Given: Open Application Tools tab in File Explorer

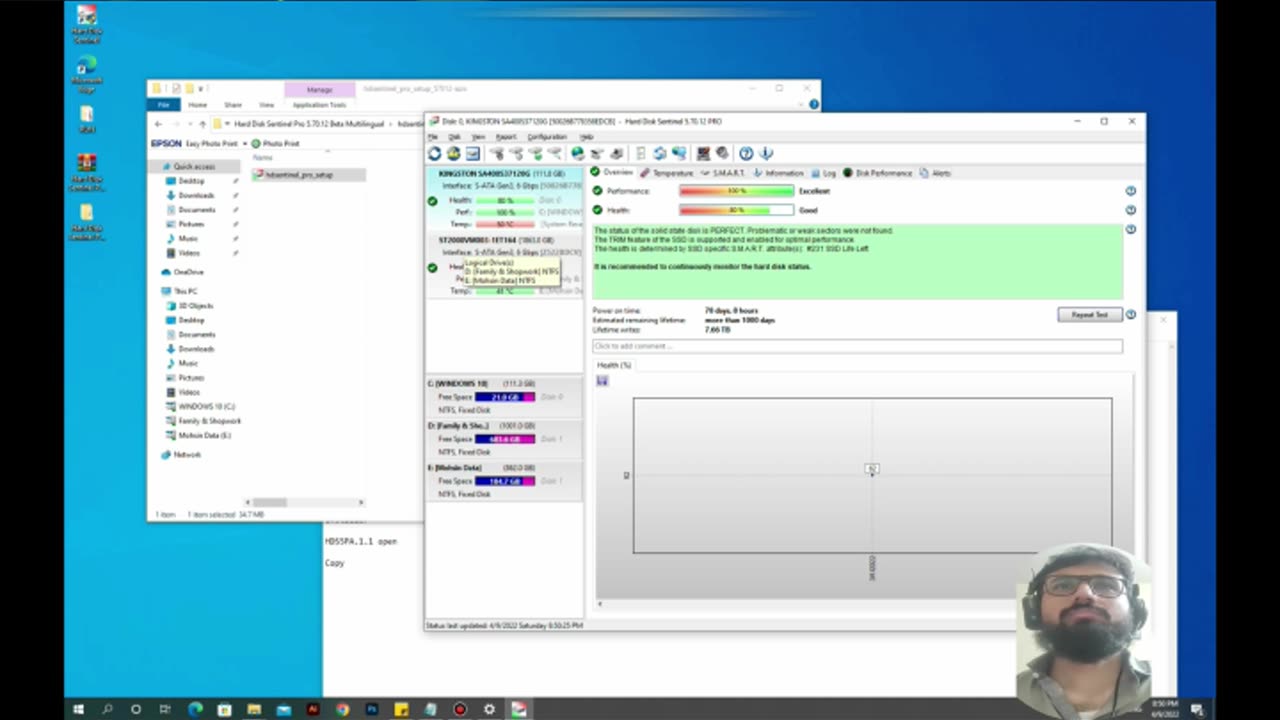Looking at the screenshot, I should (x=319, y=104).
